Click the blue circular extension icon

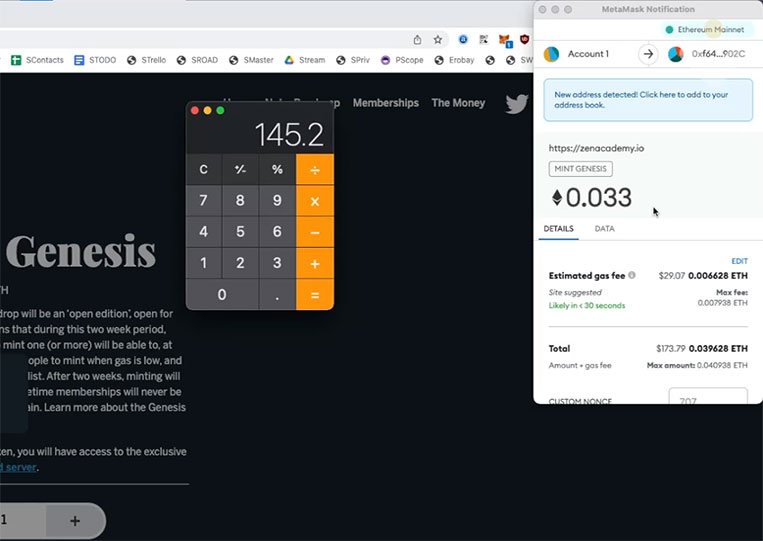point(463,39)
